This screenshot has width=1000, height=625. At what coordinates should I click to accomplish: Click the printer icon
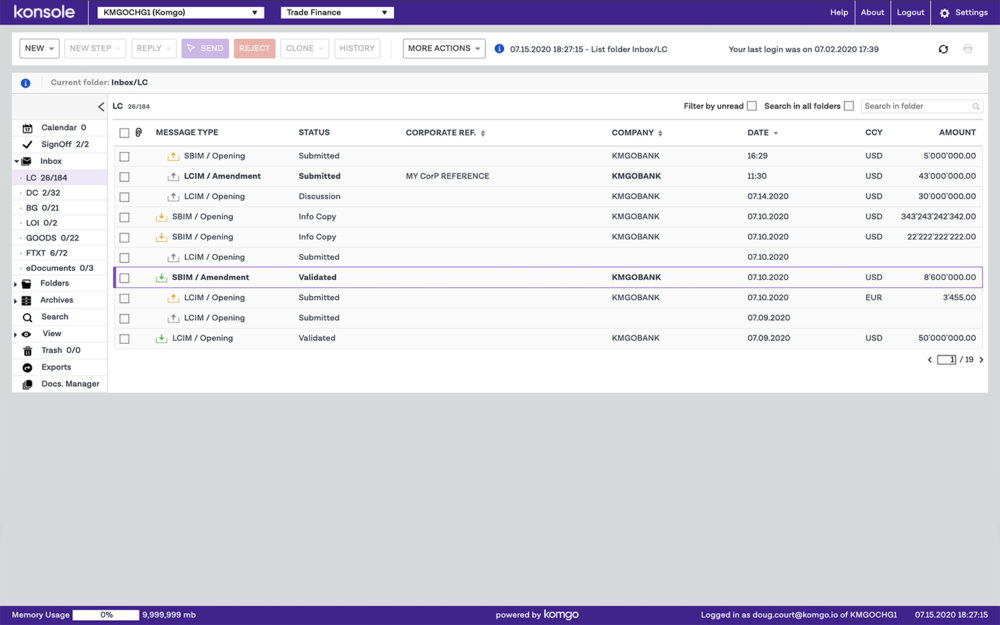(967, 49)
